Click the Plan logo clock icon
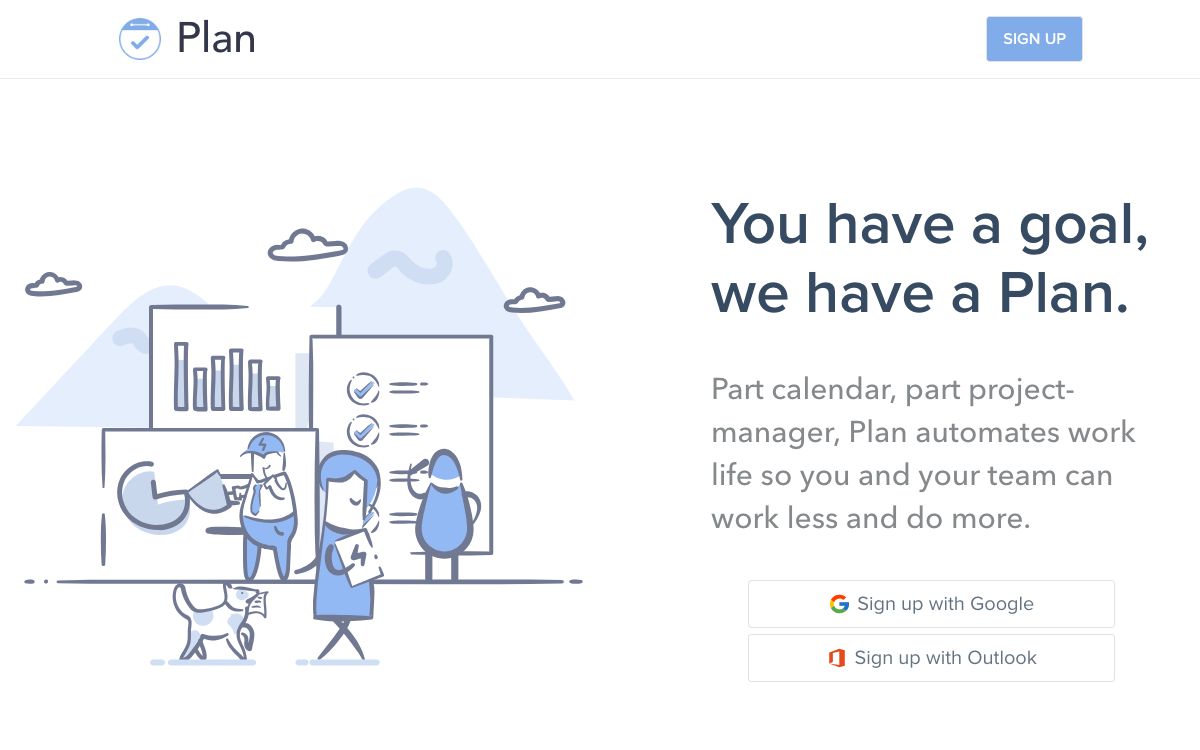 tap(140, 38)
